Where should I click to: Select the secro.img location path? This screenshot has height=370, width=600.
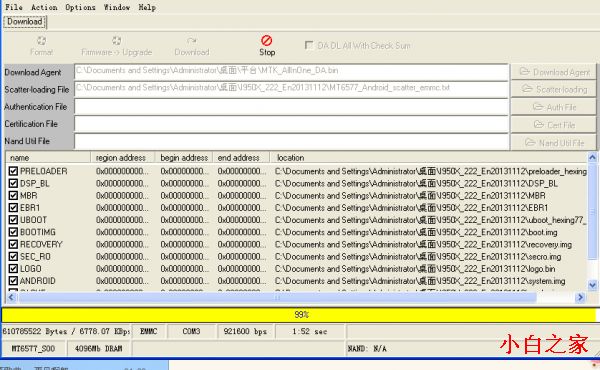(x=418, y=256)
